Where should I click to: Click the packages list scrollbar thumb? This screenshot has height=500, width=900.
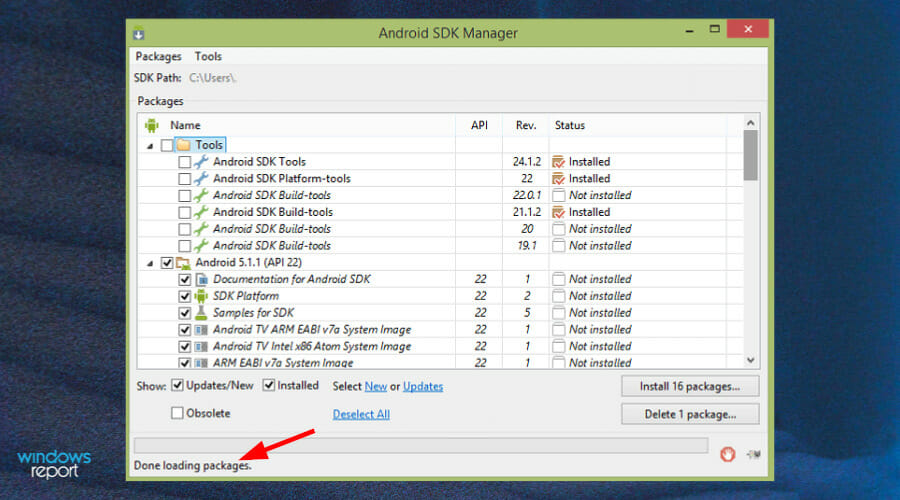(x=750, y=155)
